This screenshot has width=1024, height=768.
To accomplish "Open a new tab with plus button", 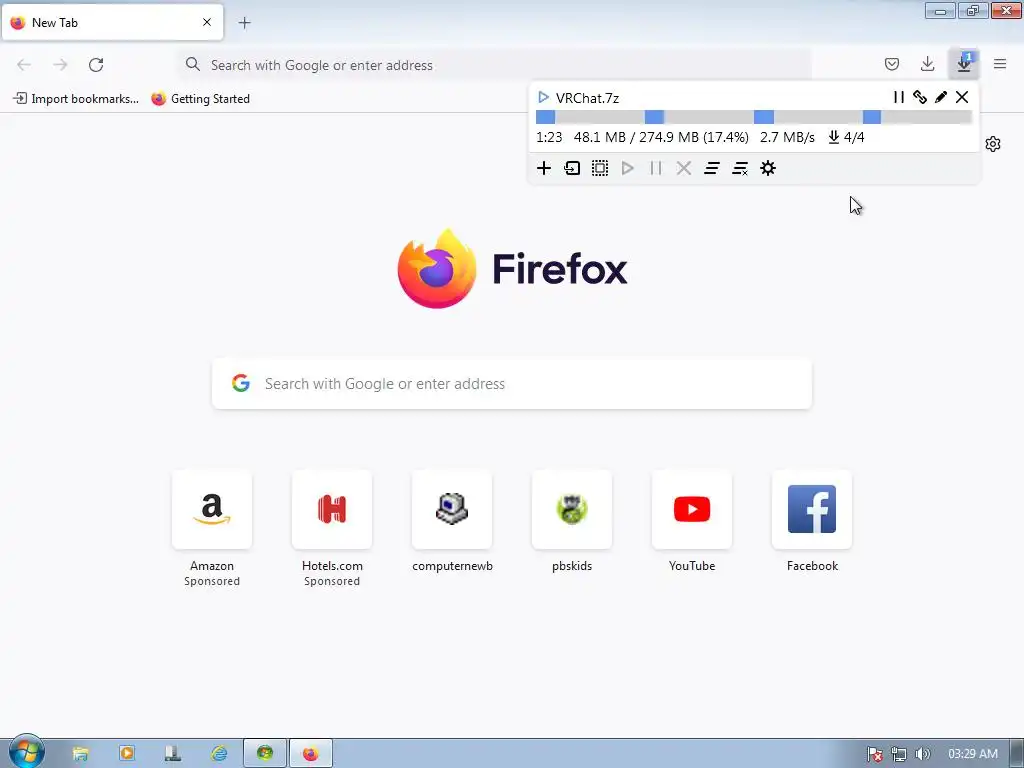I will pos(244,23).
